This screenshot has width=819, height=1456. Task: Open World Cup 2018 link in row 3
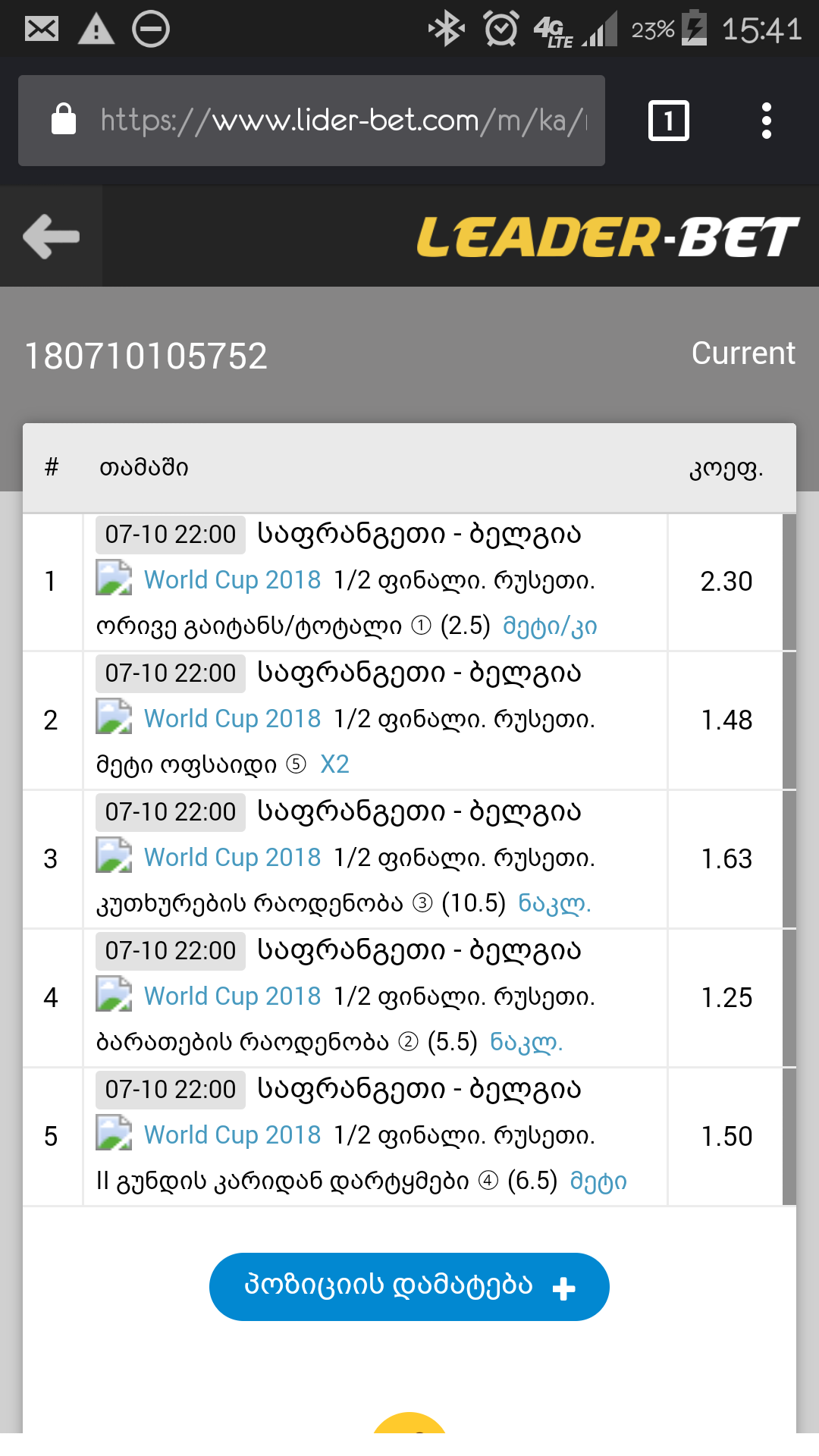click(x=233, y=858)
